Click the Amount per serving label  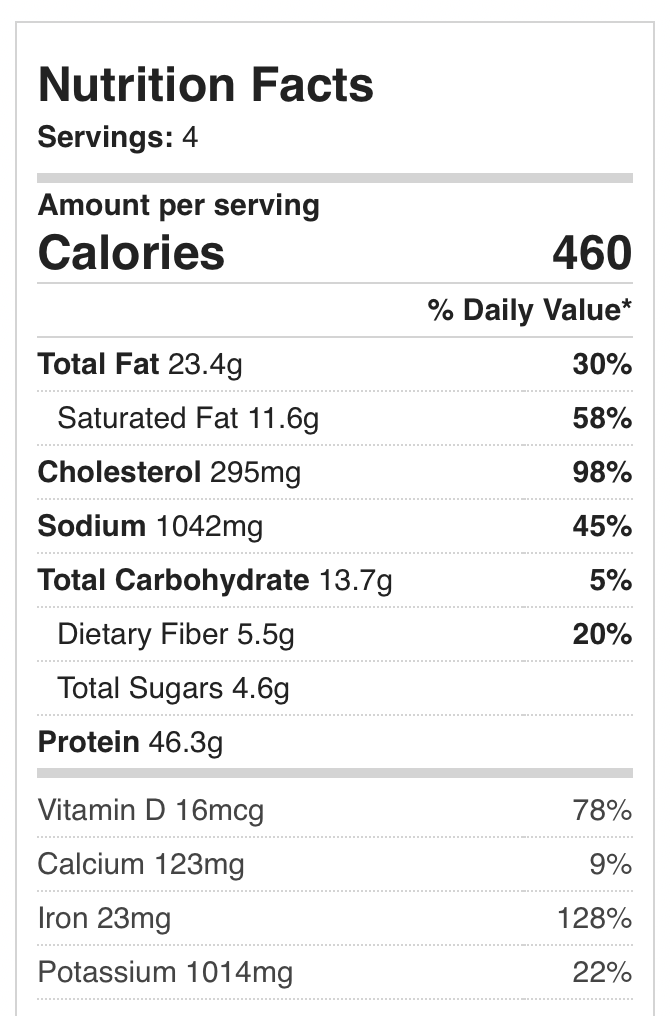(179, 206)
